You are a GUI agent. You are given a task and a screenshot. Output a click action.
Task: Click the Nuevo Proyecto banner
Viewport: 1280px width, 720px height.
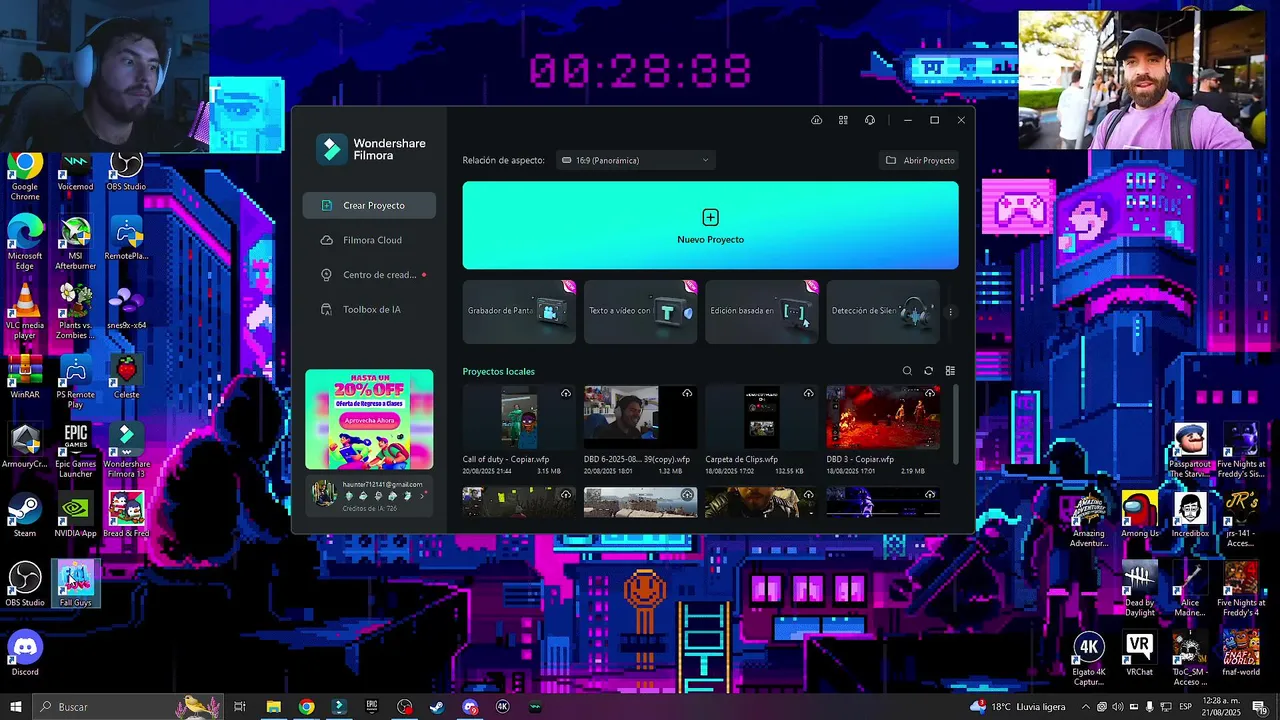click(x=710, y=225)
